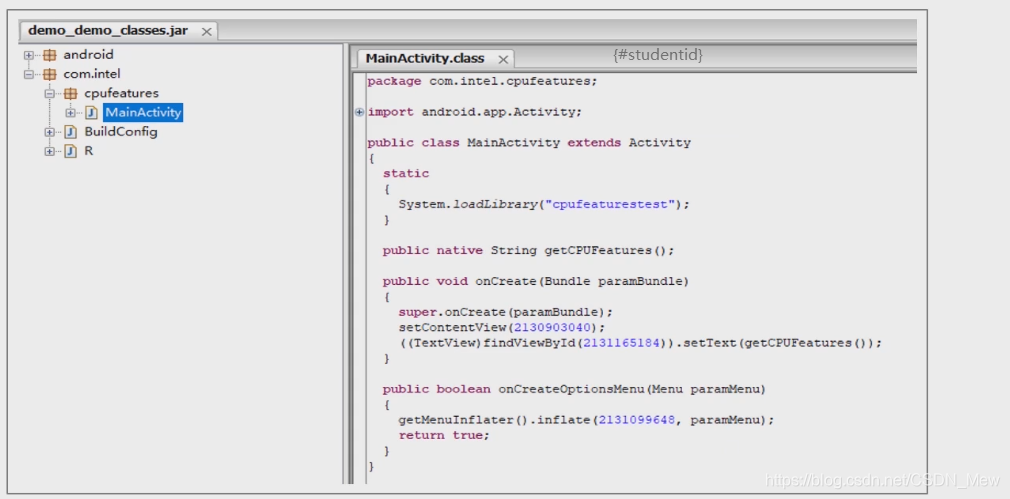Select cpufeatures in the package tree
The image size is (1010, 499).
pos(121,93)
